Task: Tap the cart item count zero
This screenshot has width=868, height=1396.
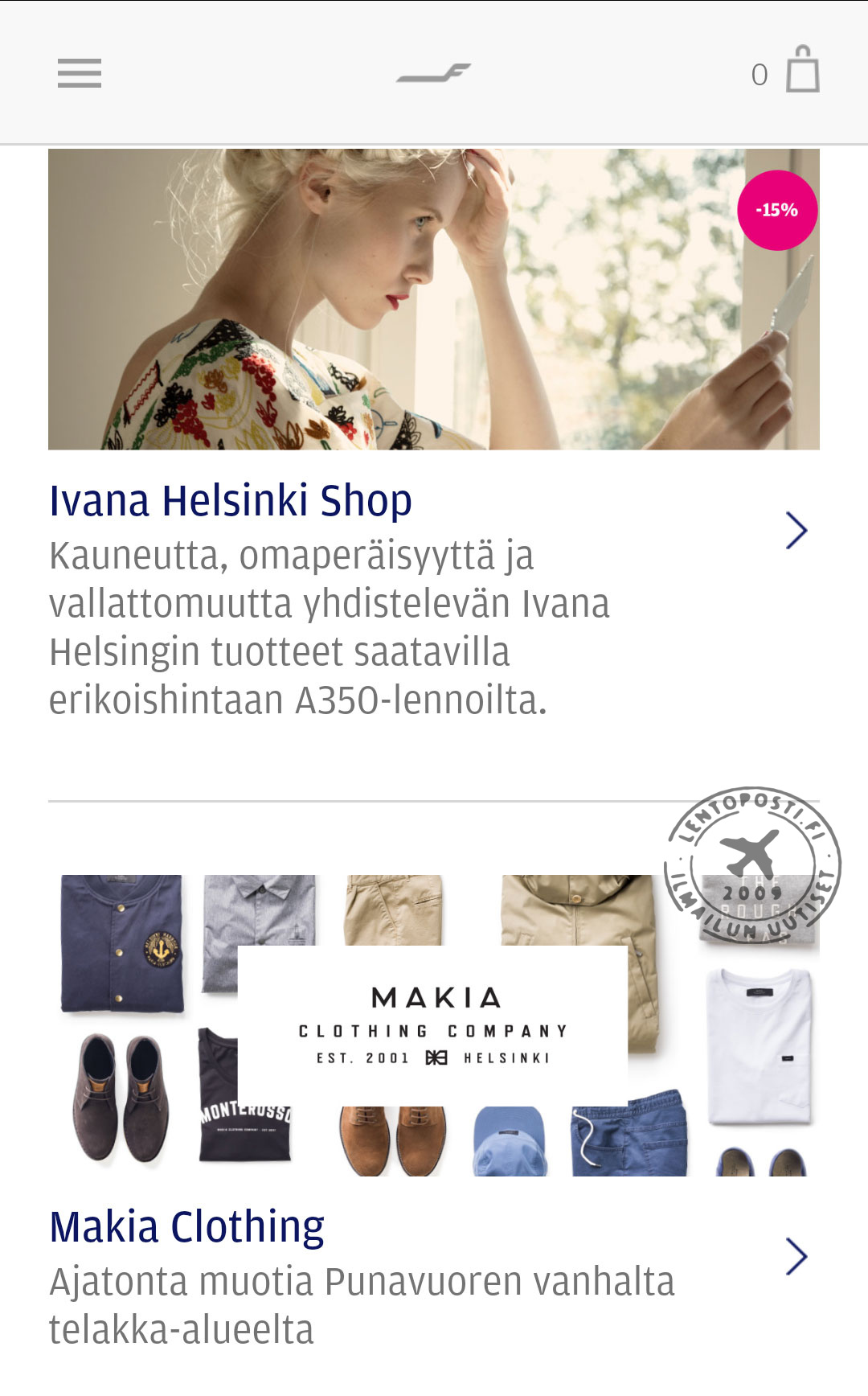Action: tap(759, 75)
